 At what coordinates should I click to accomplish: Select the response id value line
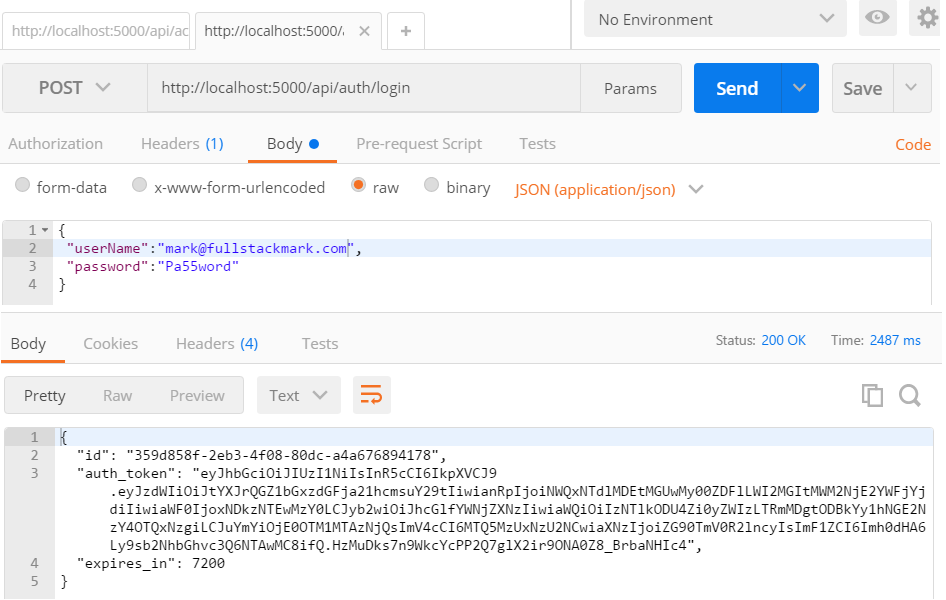(x=261, y=455)
